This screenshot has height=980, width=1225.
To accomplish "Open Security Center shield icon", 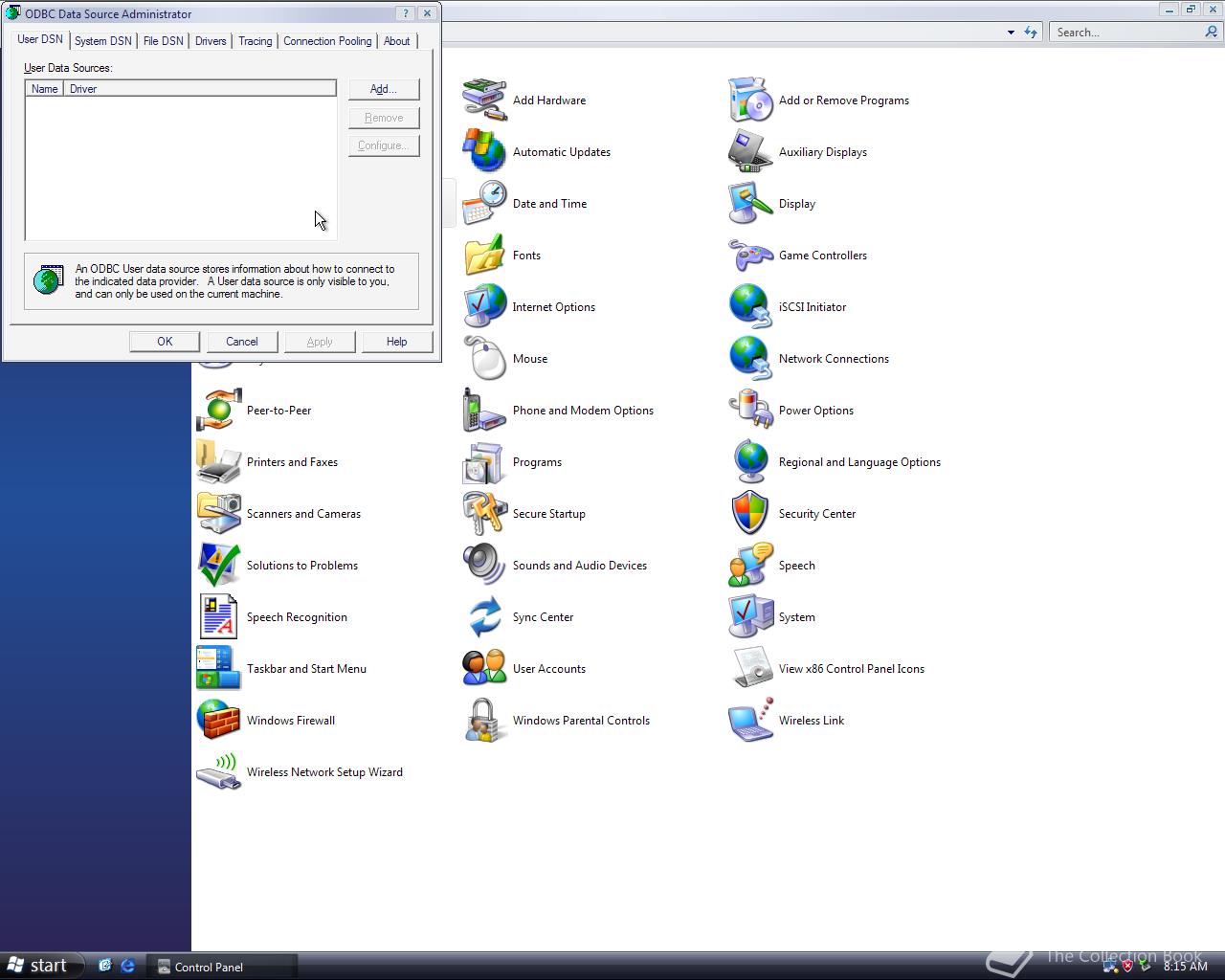I will point(750,514).
